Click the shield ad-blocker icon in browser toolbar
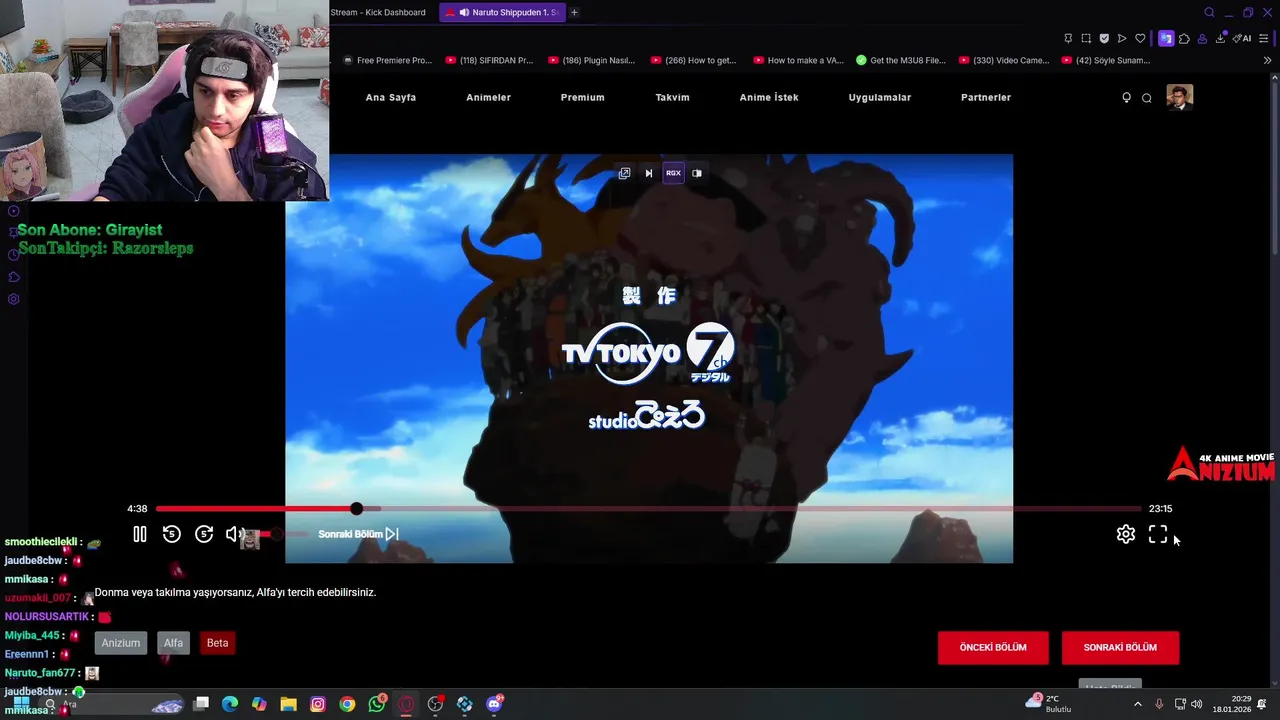 pos(1104,38)
